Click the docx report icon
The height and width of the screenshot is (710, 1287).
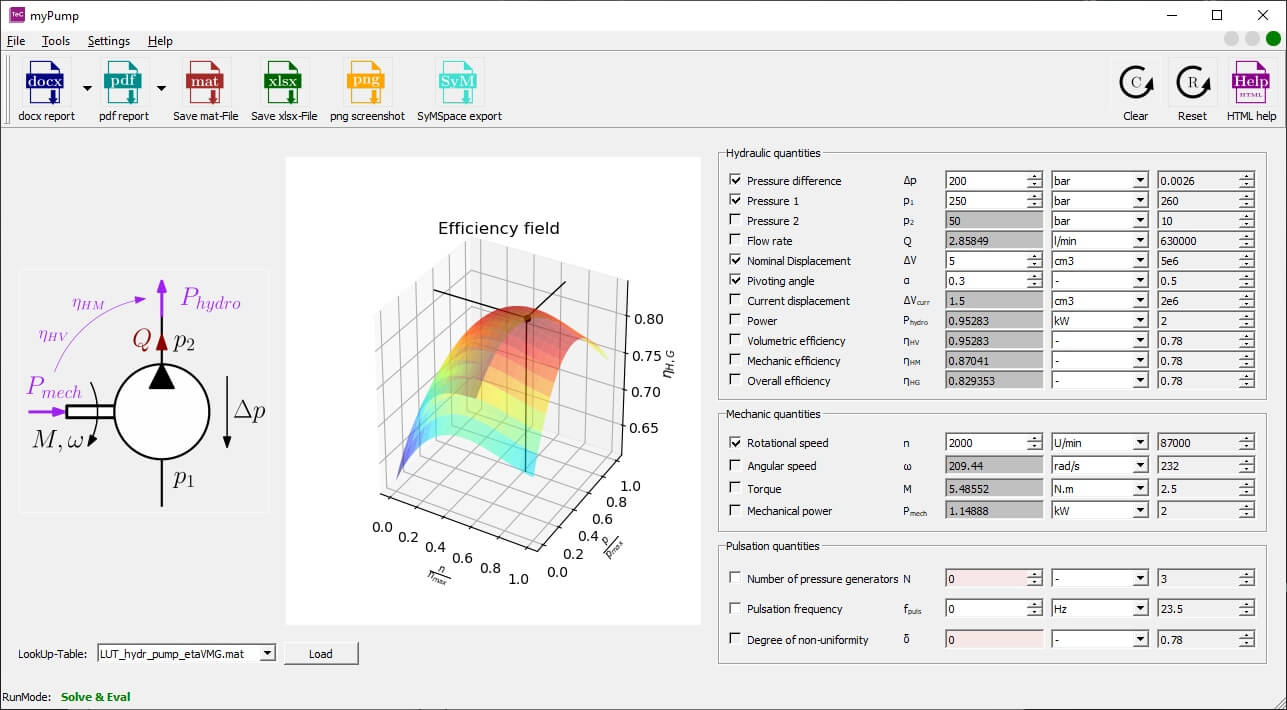tap(46, 83)
